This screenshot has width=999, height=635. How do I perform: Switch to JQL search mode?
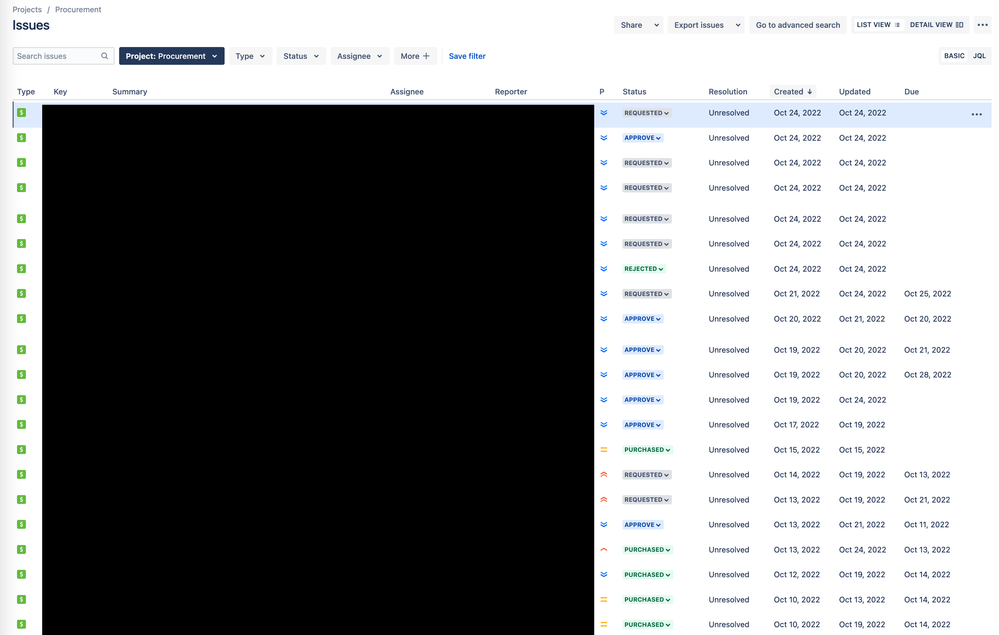(979, 56)
